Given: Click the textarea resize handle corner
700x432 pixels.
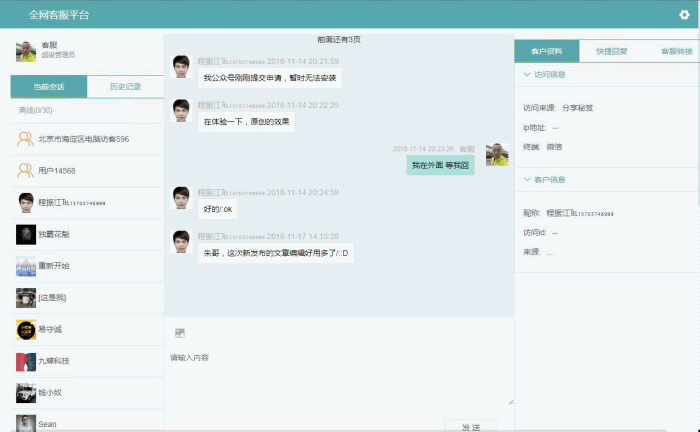Looking at the screenshot, I should tap(510, 402).
